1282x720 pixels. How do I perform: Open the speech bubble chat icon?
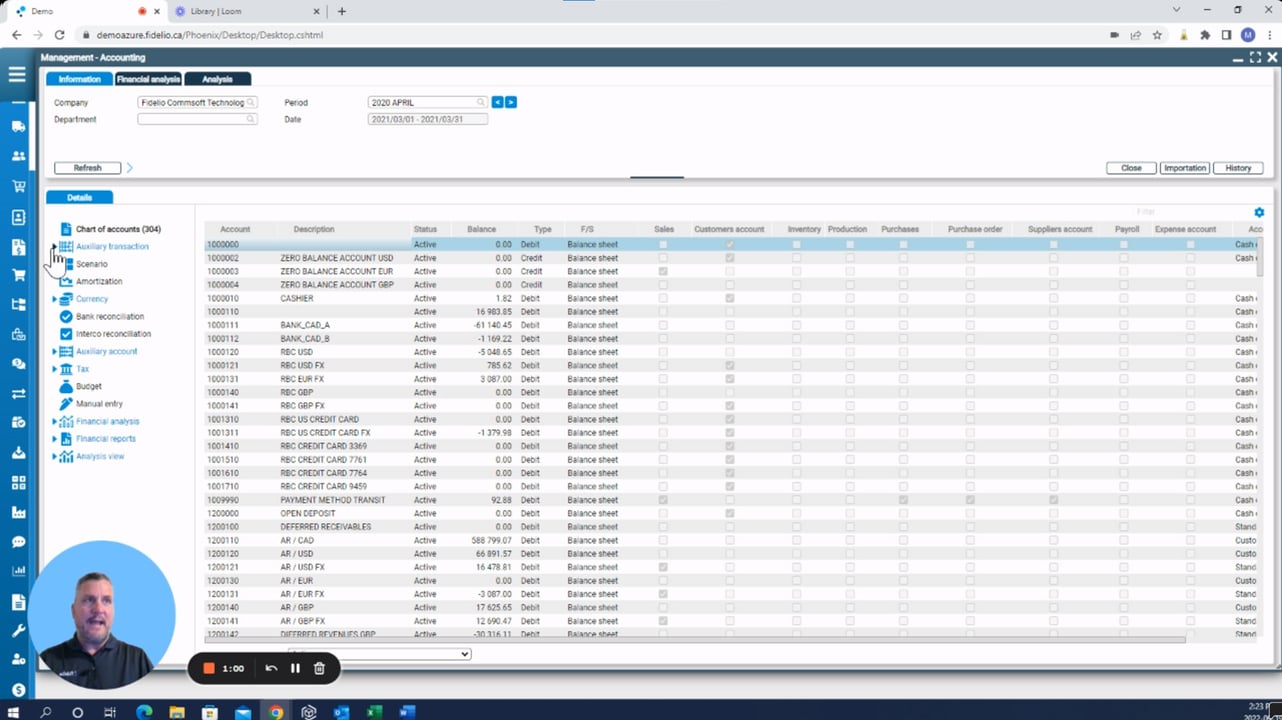[x=18, y=542]
